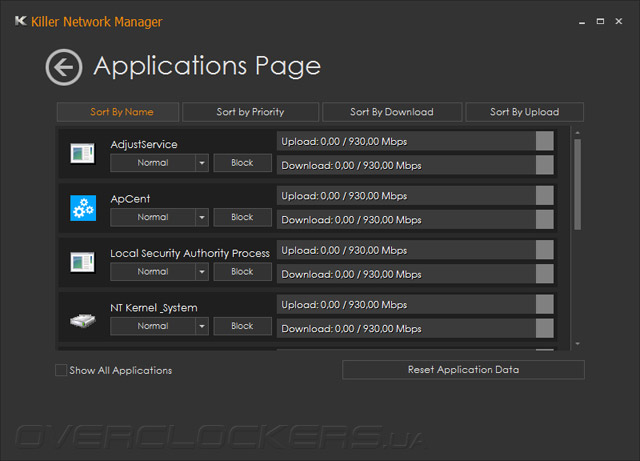Click the square beside ApCent Download bar
This screenshot has width=640, height=461.
[544, 219]
